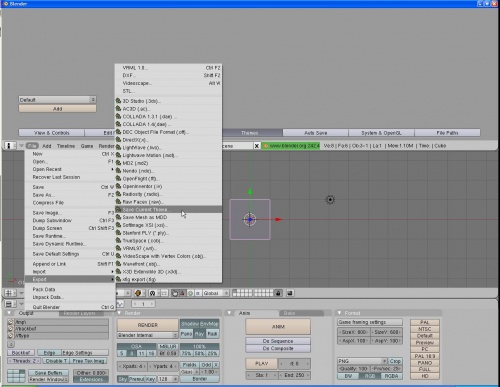Click the delete scene X button

(x=257, y=146)
